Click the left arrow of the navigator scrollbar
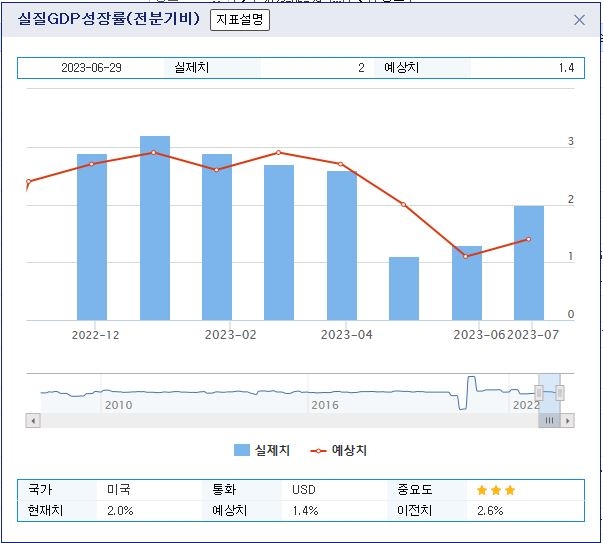603x543 pixels. point(33,420)
